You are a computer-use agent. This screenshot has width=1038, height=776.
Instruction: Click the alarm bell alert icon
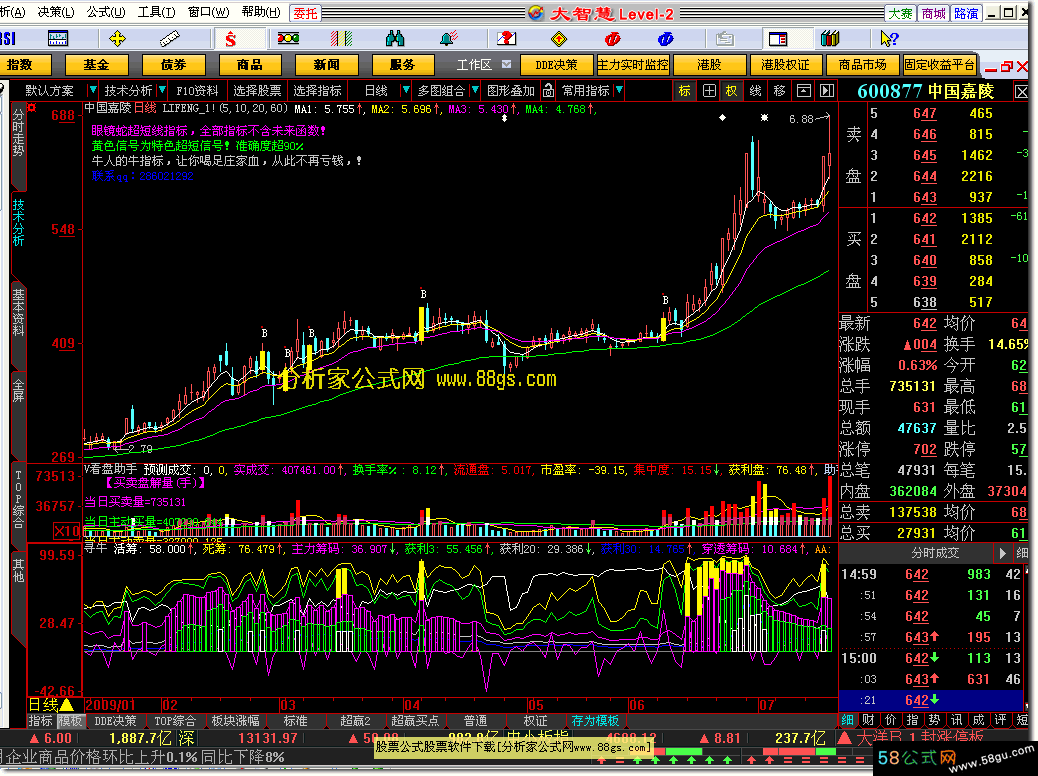point(449,39)
